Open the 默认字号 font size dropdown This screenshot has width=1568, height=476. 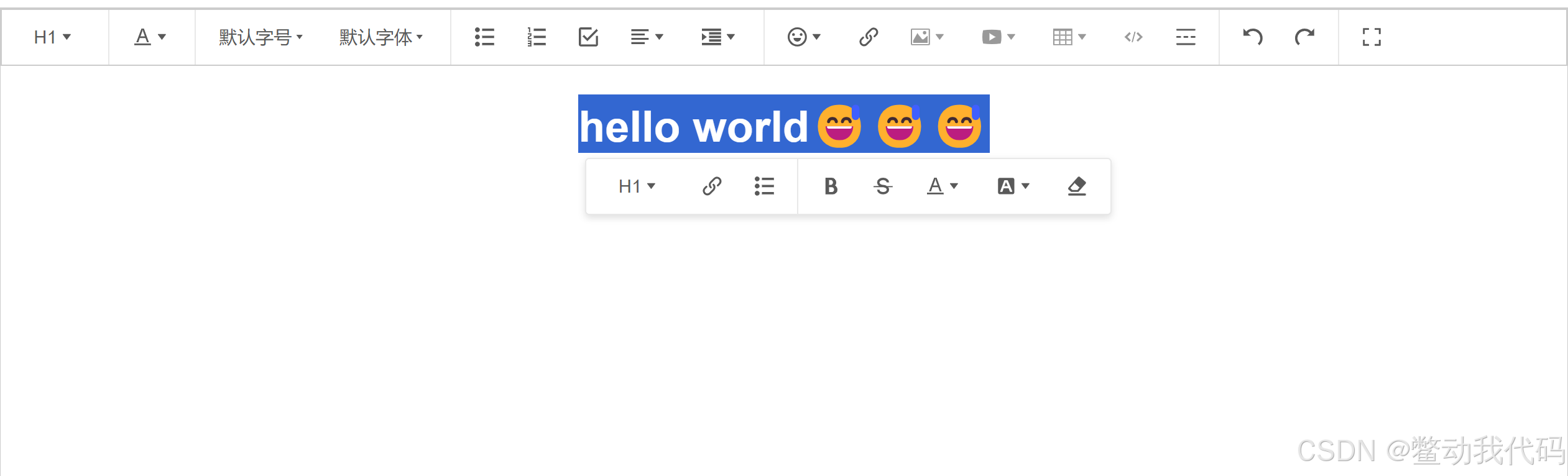point(261,37)
